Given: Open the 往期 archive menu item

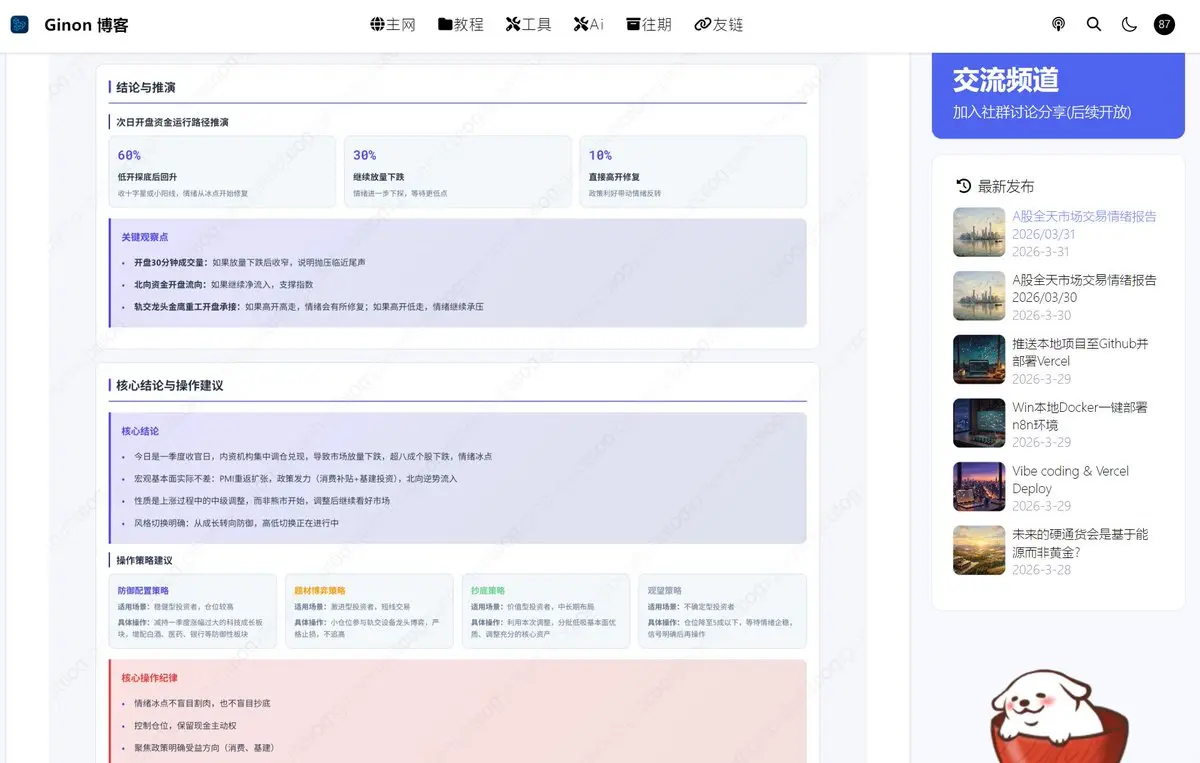Looking at the screenshot, I should click(x=649, y=24).
